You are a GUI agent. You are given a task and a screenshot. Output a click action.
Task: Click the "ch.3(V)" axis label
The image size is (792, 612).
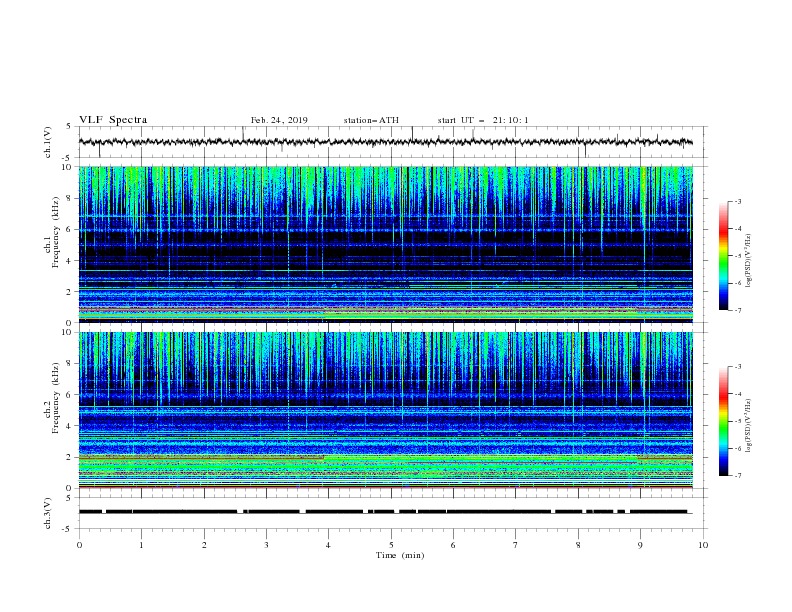(48, 513)
